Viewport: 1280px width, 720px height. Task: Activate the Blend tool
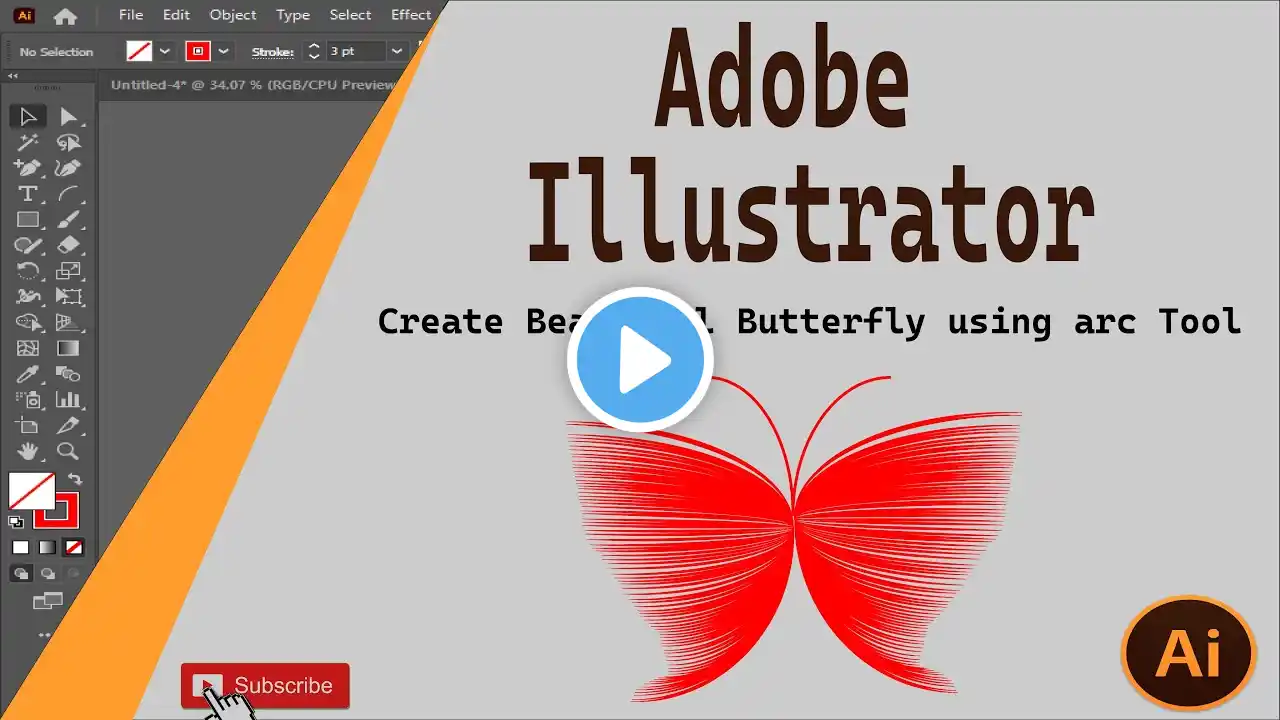pos(68,374)
